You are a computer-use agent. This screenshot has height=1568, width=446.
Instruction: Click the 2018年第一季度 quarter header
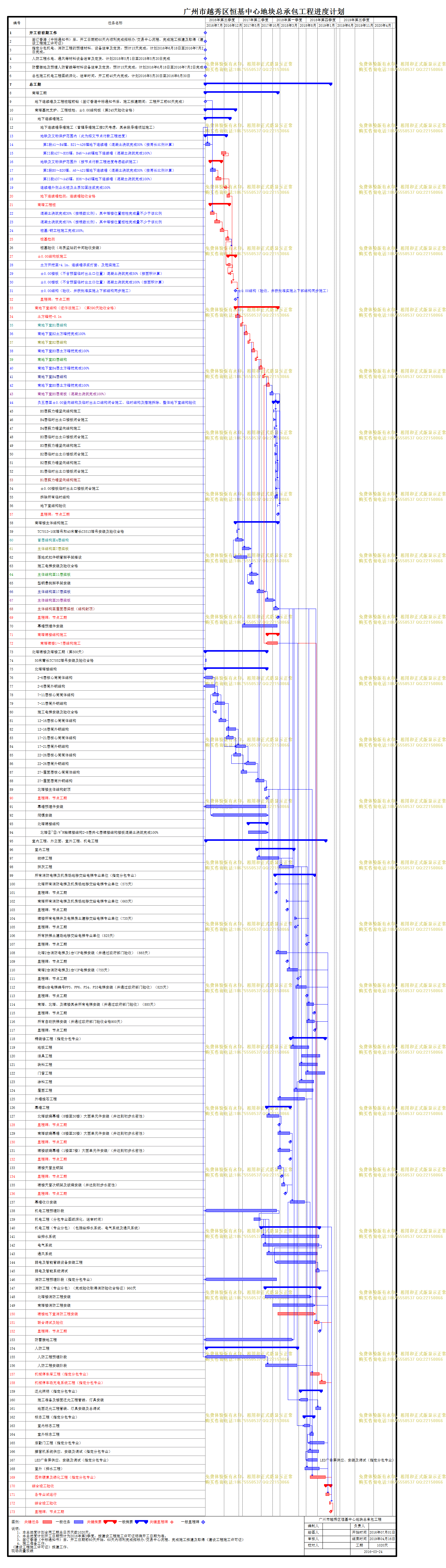289,20
